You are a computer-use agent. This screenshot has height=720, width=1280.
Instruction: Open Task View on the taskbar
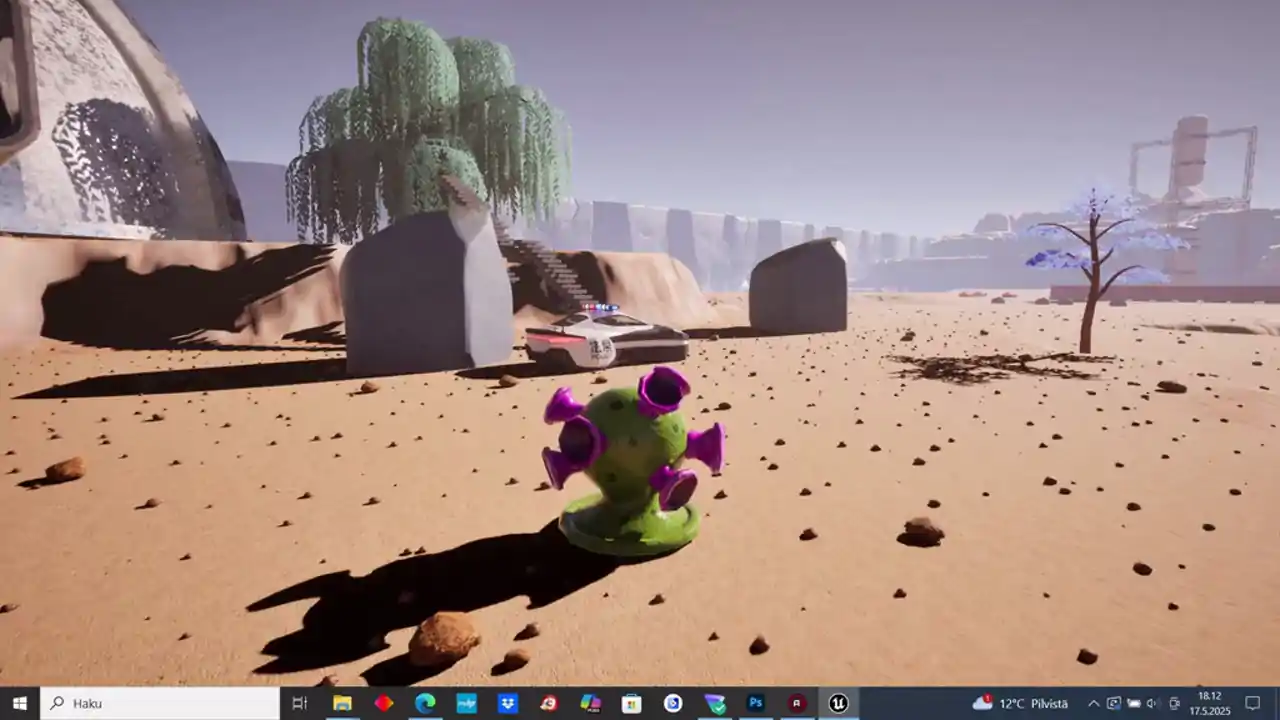299,703
